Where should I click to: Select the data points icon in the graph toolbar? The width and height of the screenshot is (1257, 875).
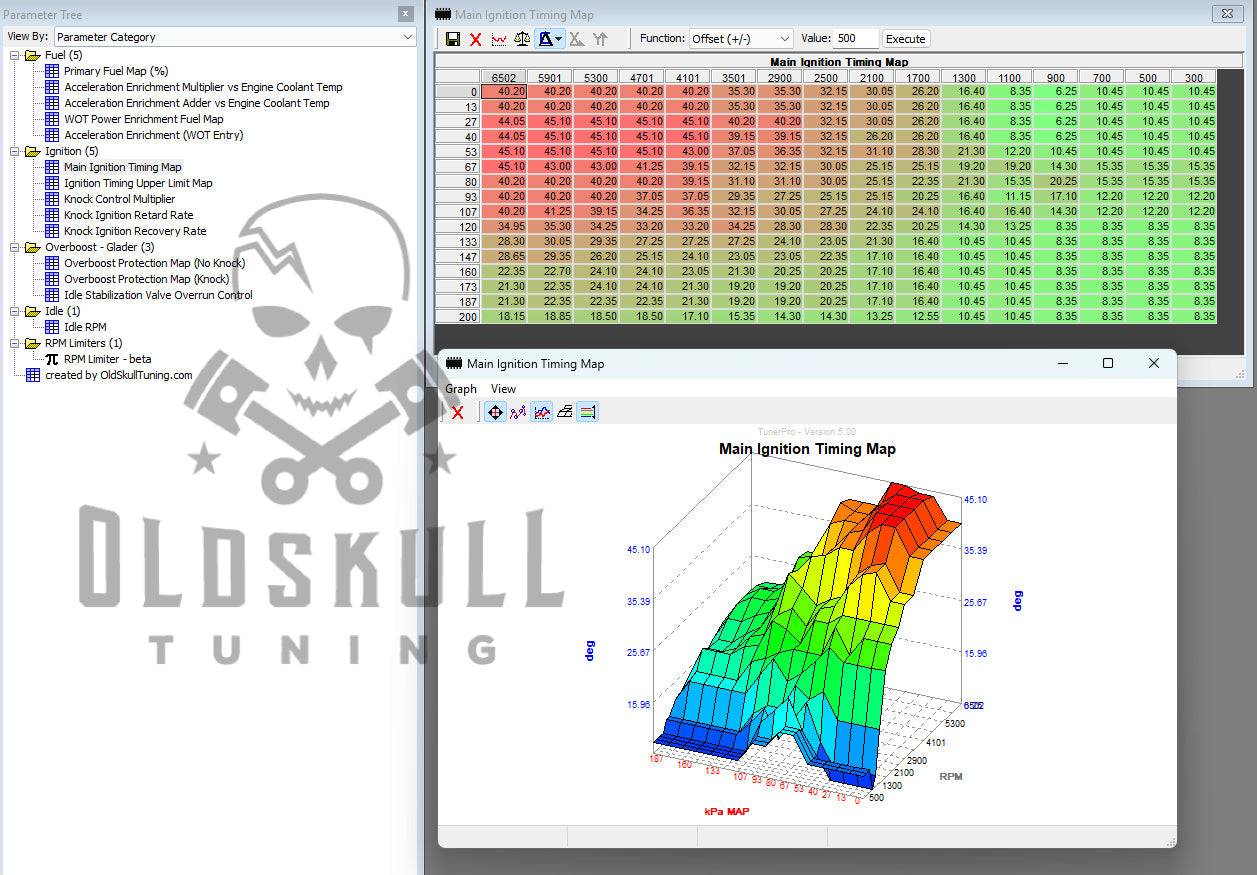518,412
